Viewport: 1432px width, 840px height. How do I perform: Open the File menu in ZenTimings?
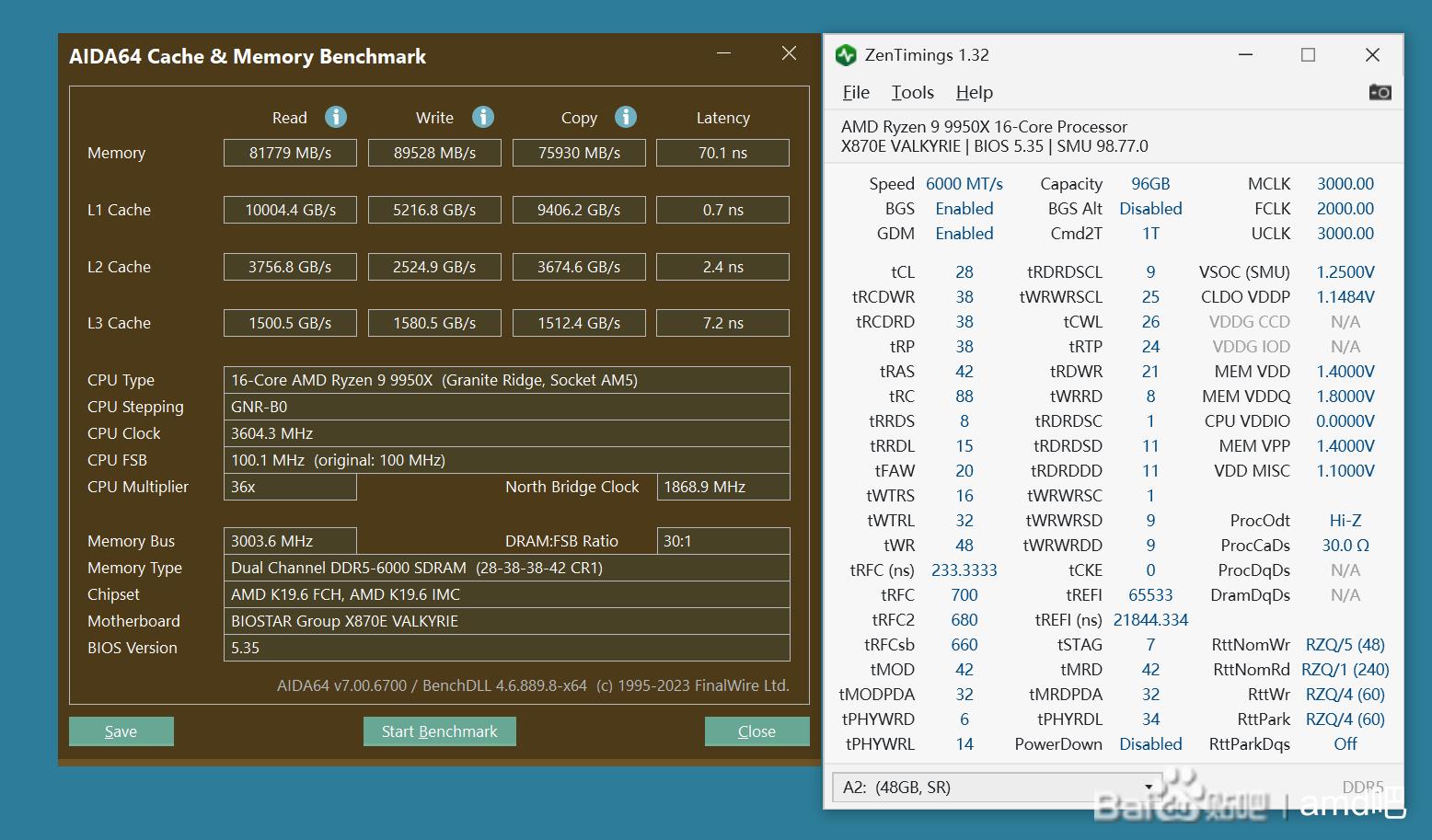(856, 92)
